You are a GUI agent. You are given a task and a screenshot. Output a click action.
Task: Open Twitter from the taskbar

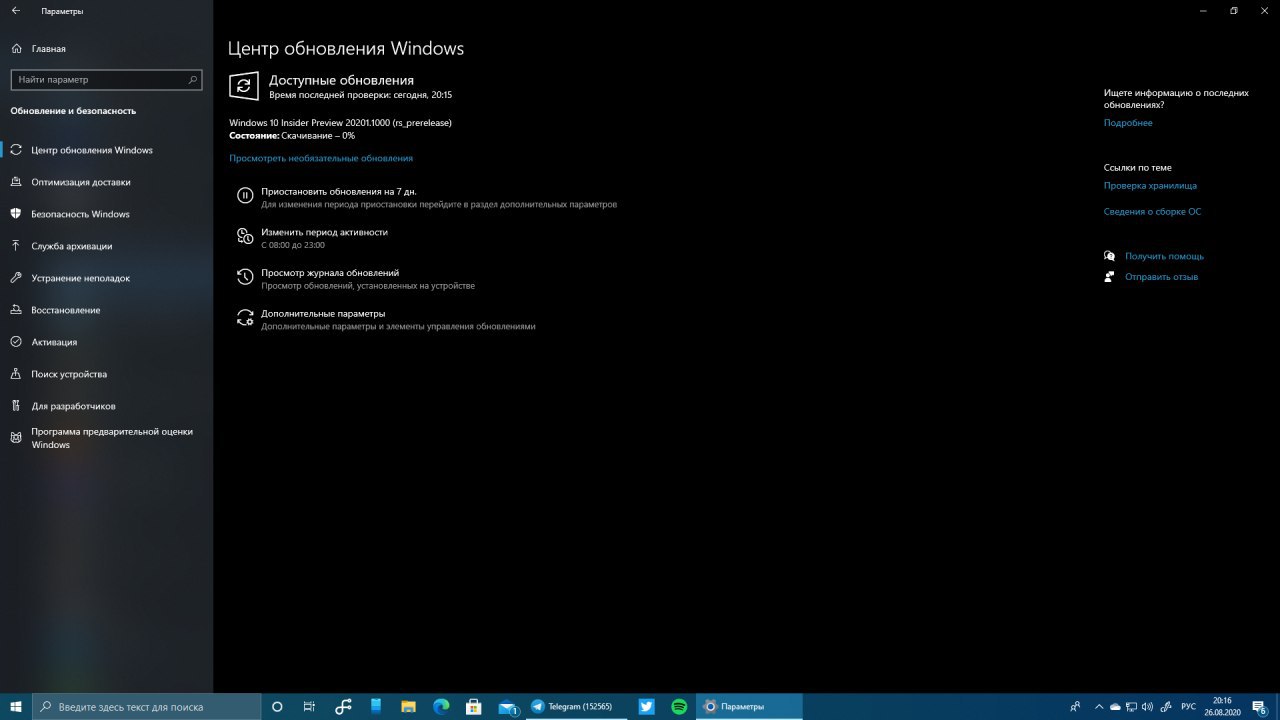(x=647, y=706)
